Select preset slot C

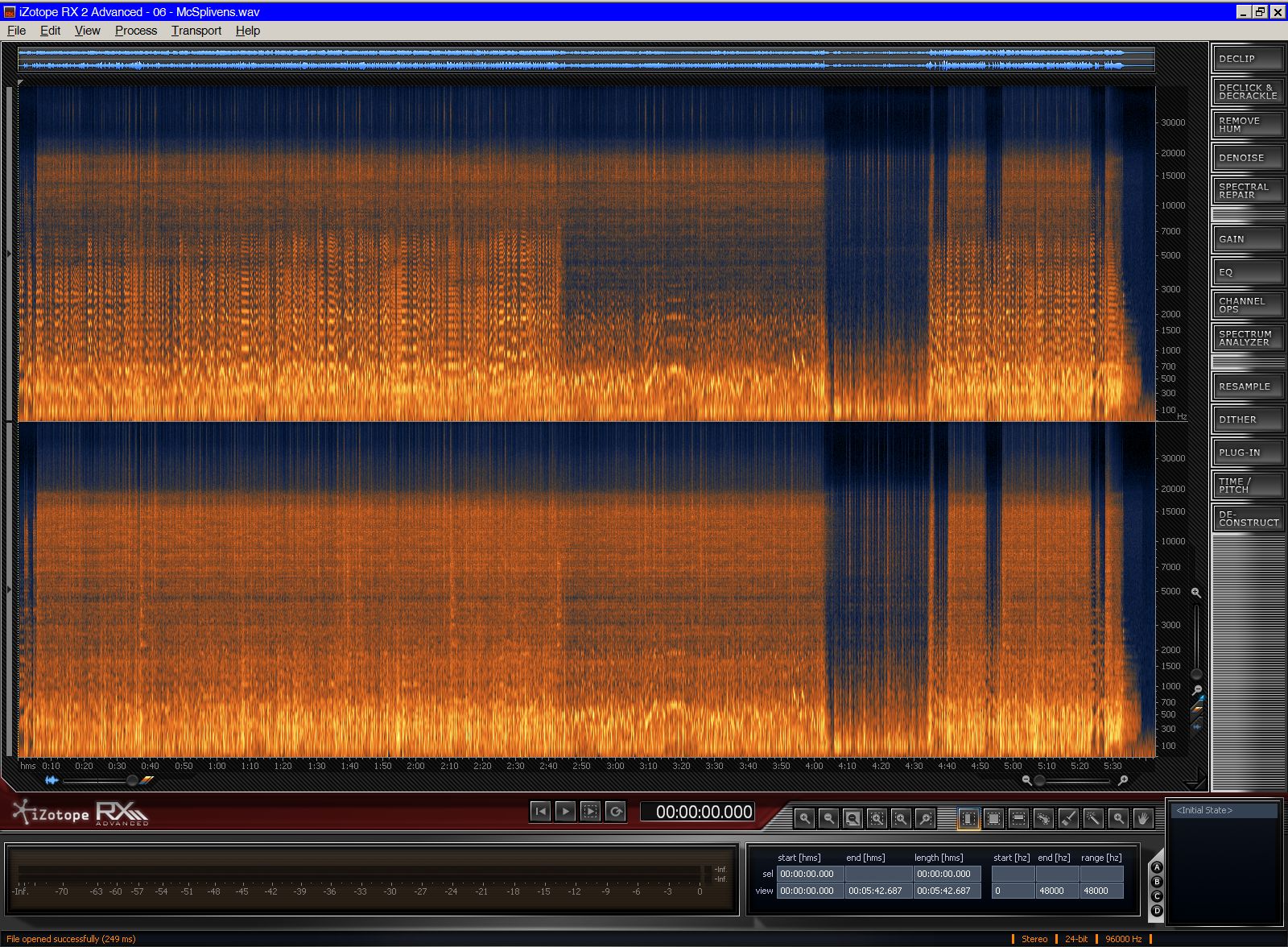coord(1157,896)
